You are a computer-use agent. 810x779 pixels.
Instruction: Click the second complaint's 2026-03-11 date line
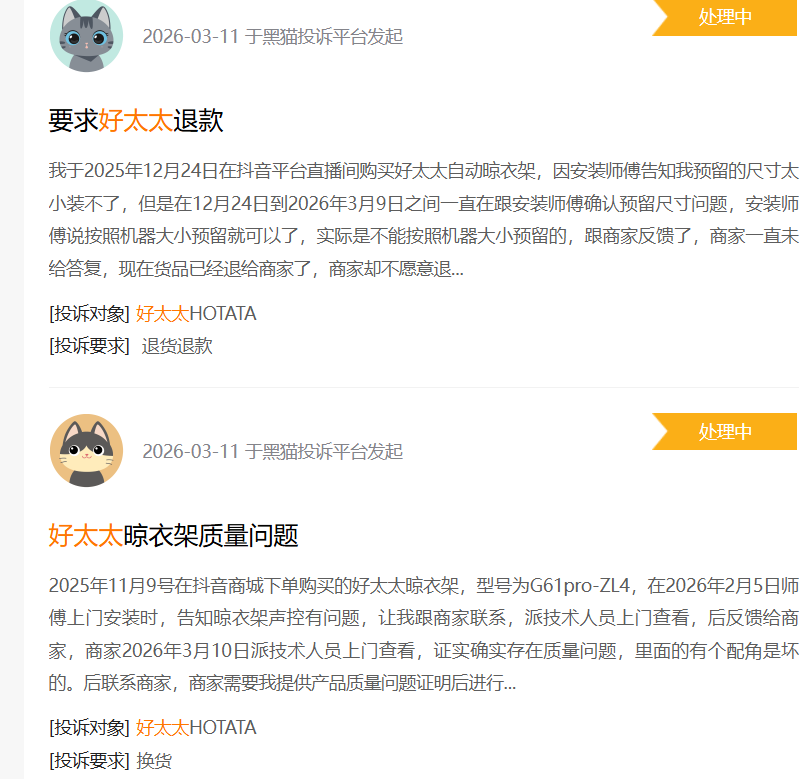272,451
